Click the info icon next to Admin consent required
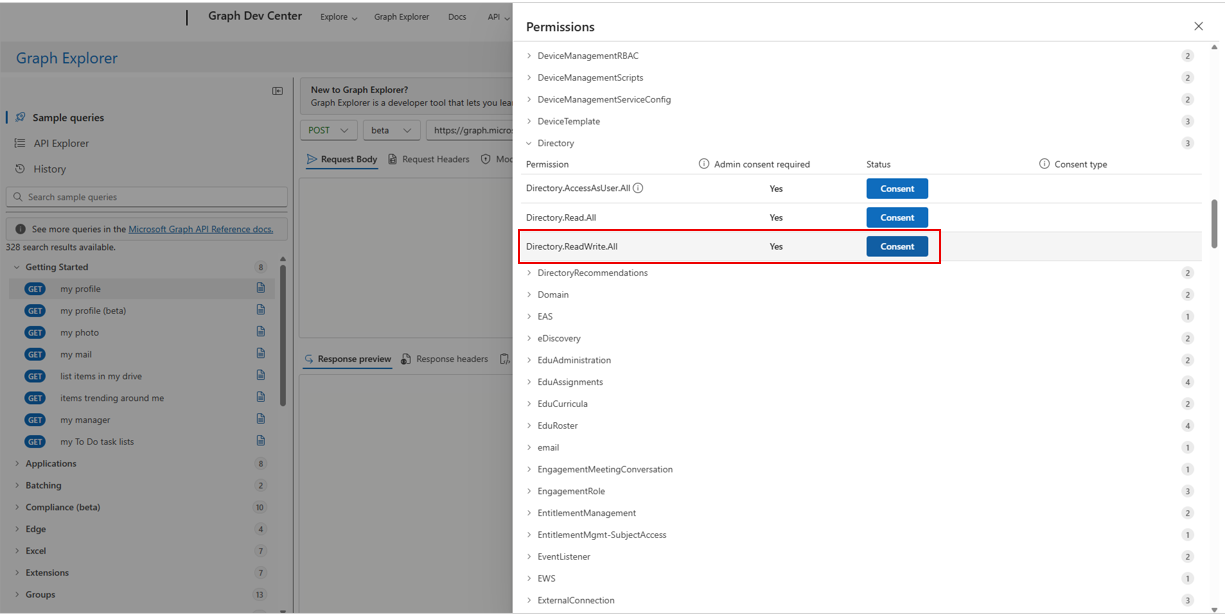This screenshot has width=1225, height=614. [705, 164]
